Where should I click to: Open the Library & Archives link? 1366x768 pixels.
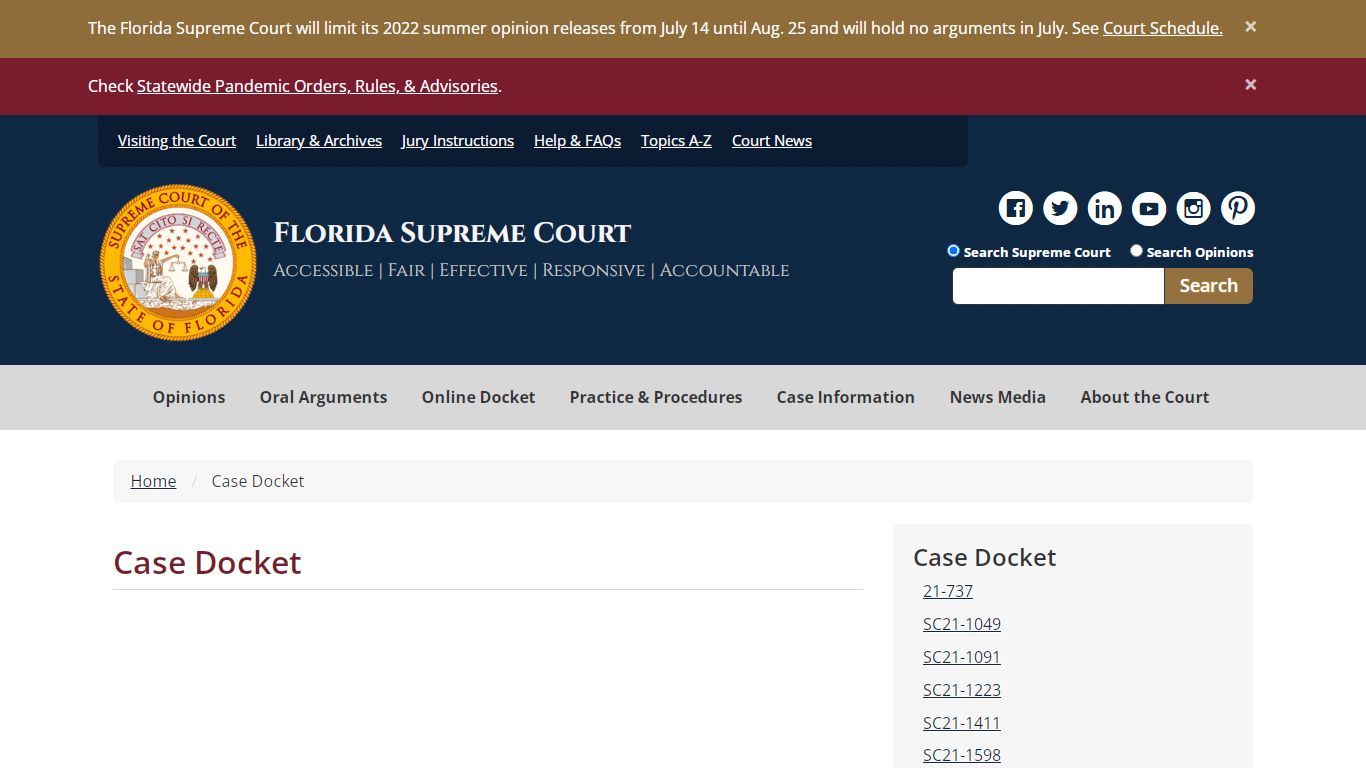(x=319, y=141)
